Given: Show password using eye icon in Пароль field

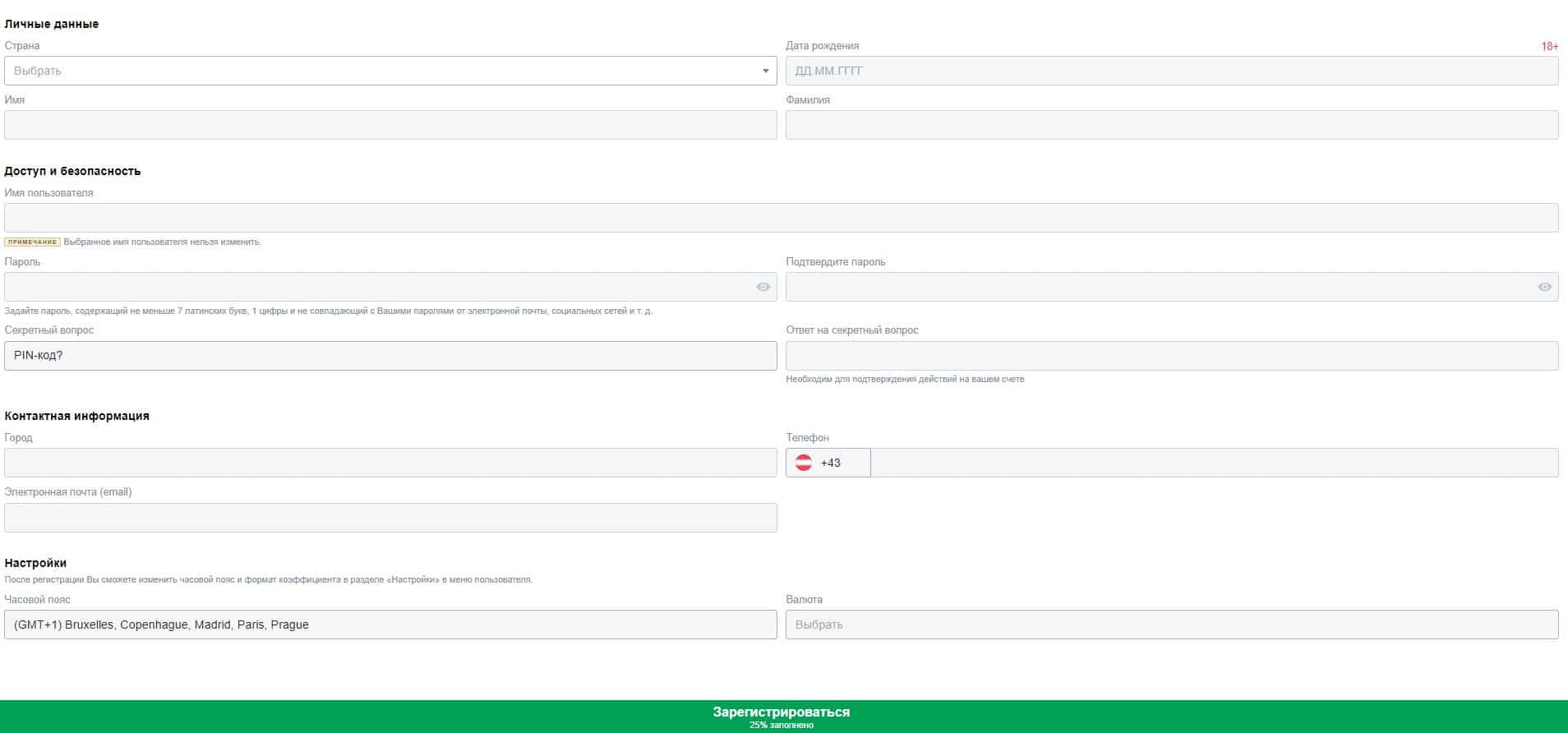Looking at the screenshot, I should click(763, 287).
